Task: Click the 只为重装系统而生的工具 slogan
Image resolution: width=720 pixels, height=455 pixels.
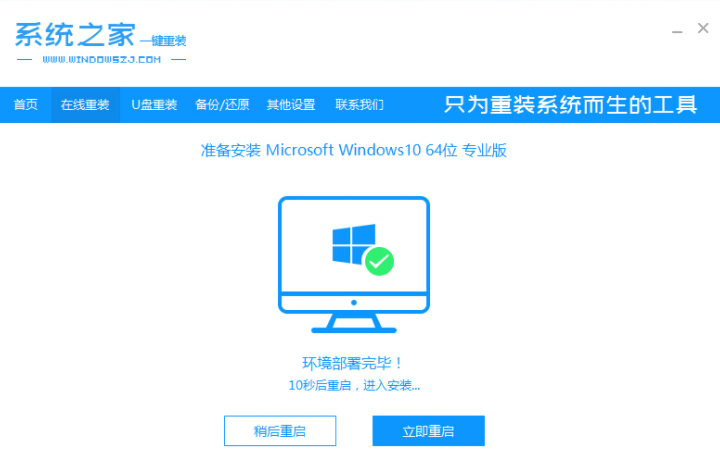Action: [x=571, y=105]
